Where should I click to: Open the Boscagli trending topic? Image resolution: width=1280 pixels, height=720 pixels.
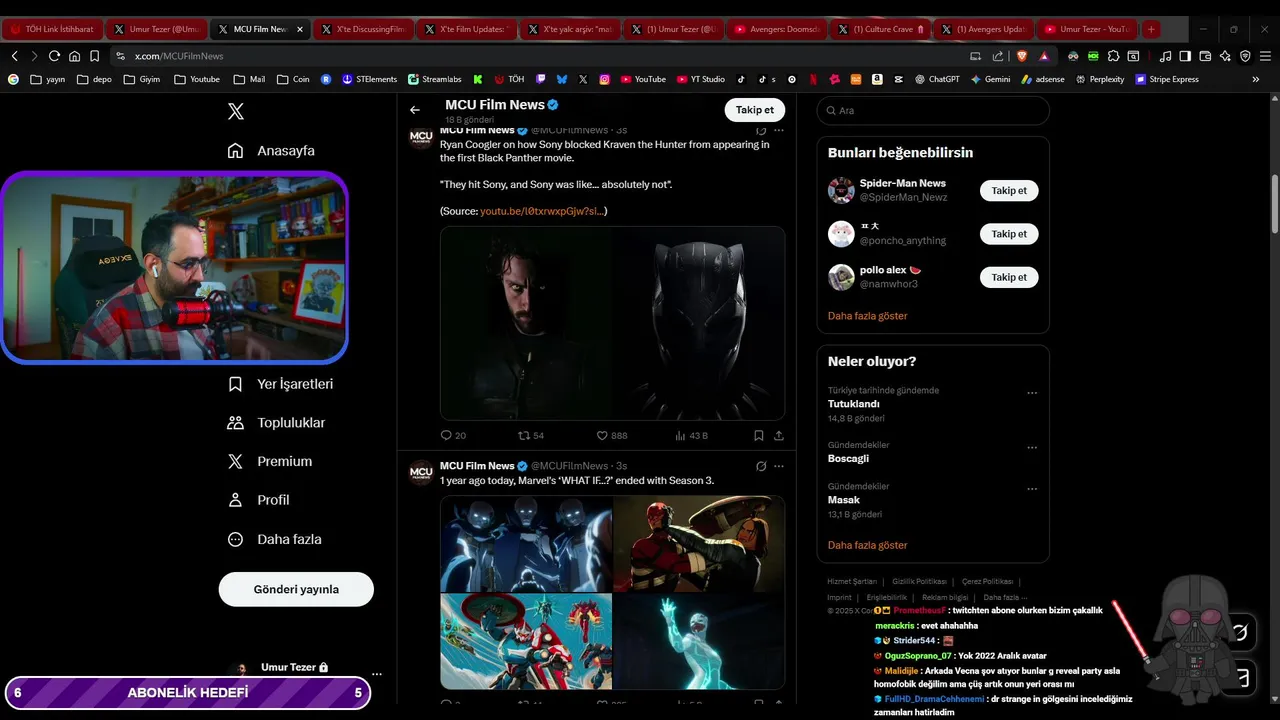point(848,459)
